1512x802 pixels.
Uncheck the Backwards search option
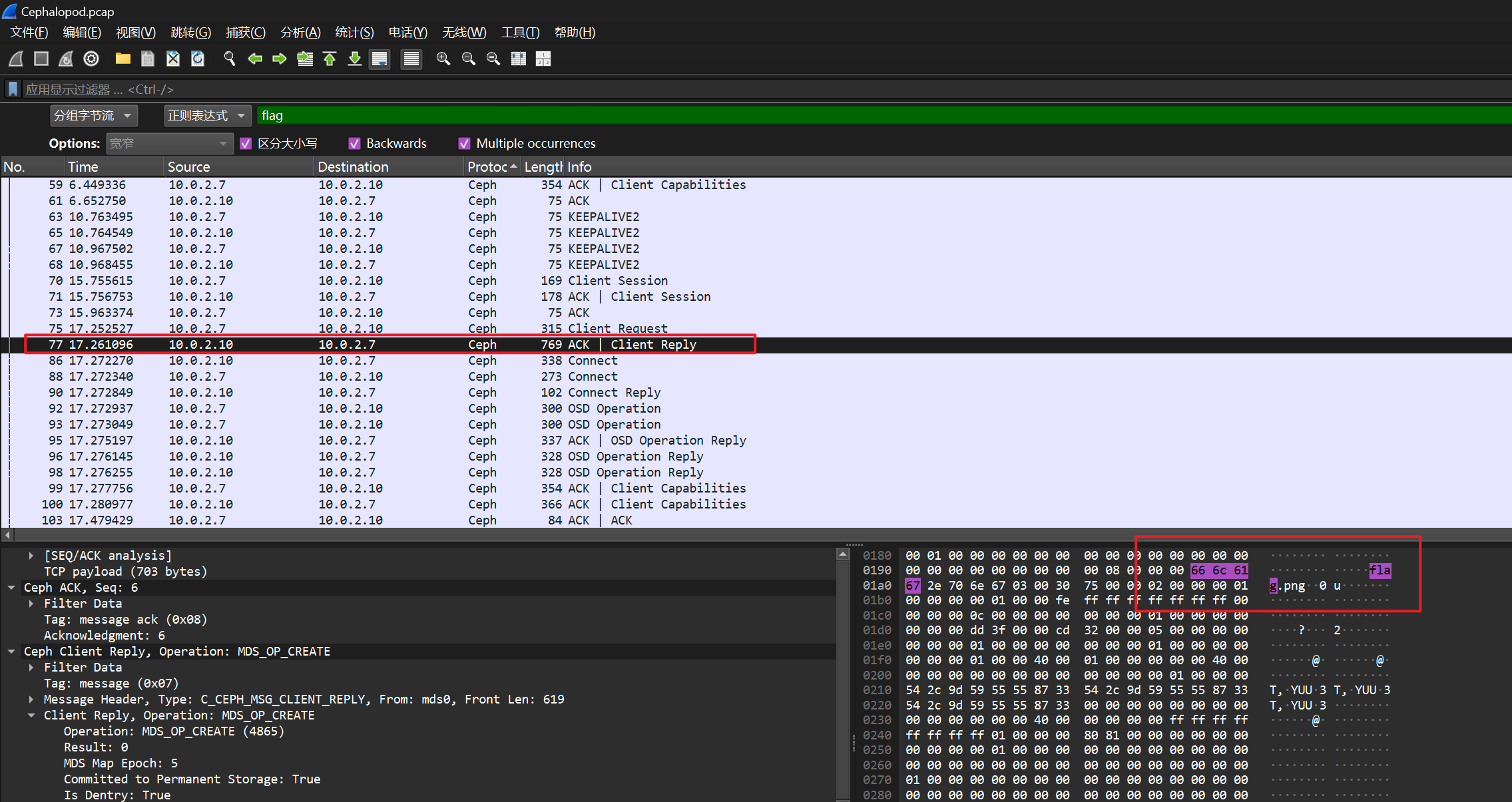[x=354, y=144]
